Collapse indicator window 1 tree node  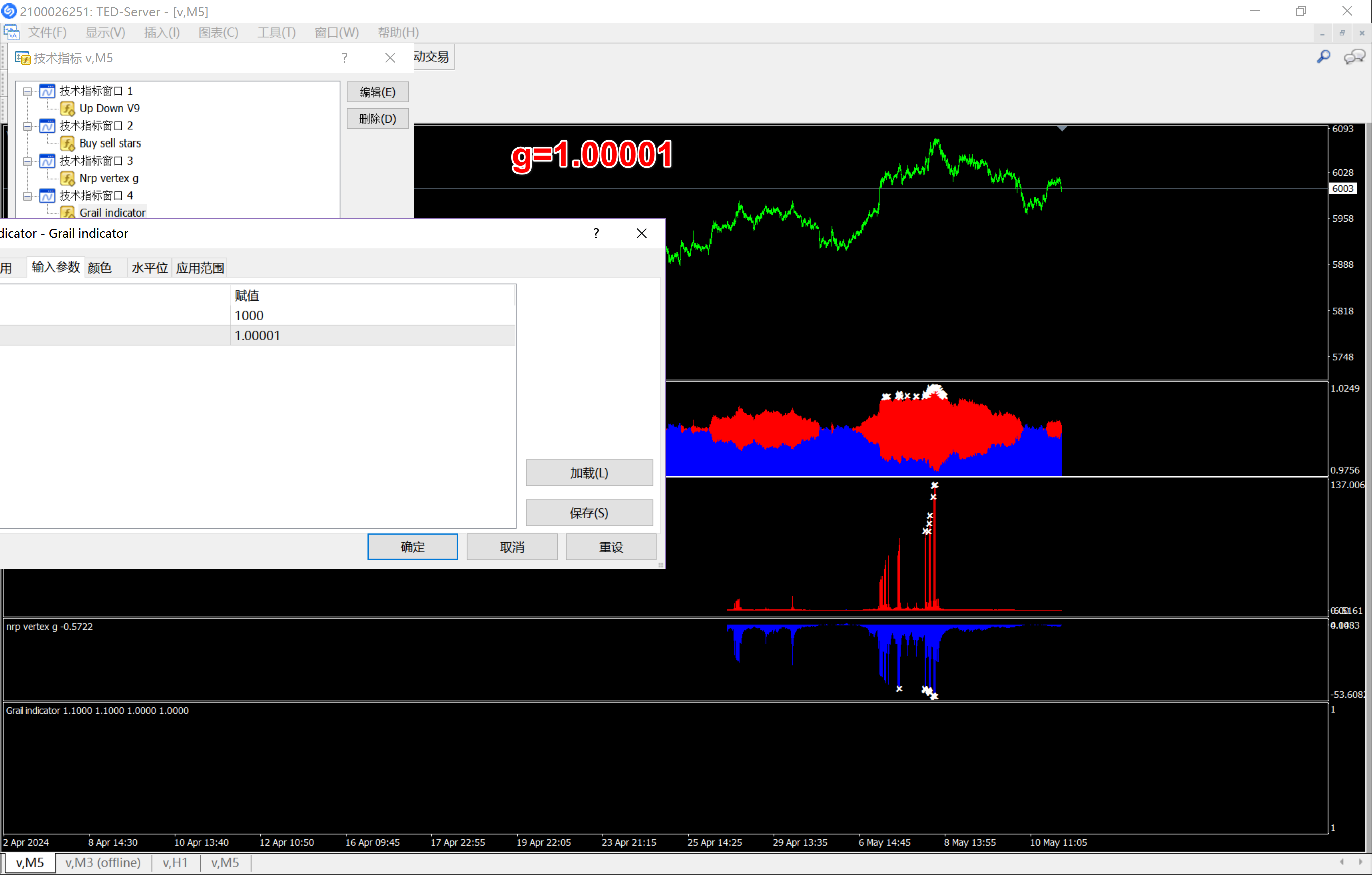27,91
